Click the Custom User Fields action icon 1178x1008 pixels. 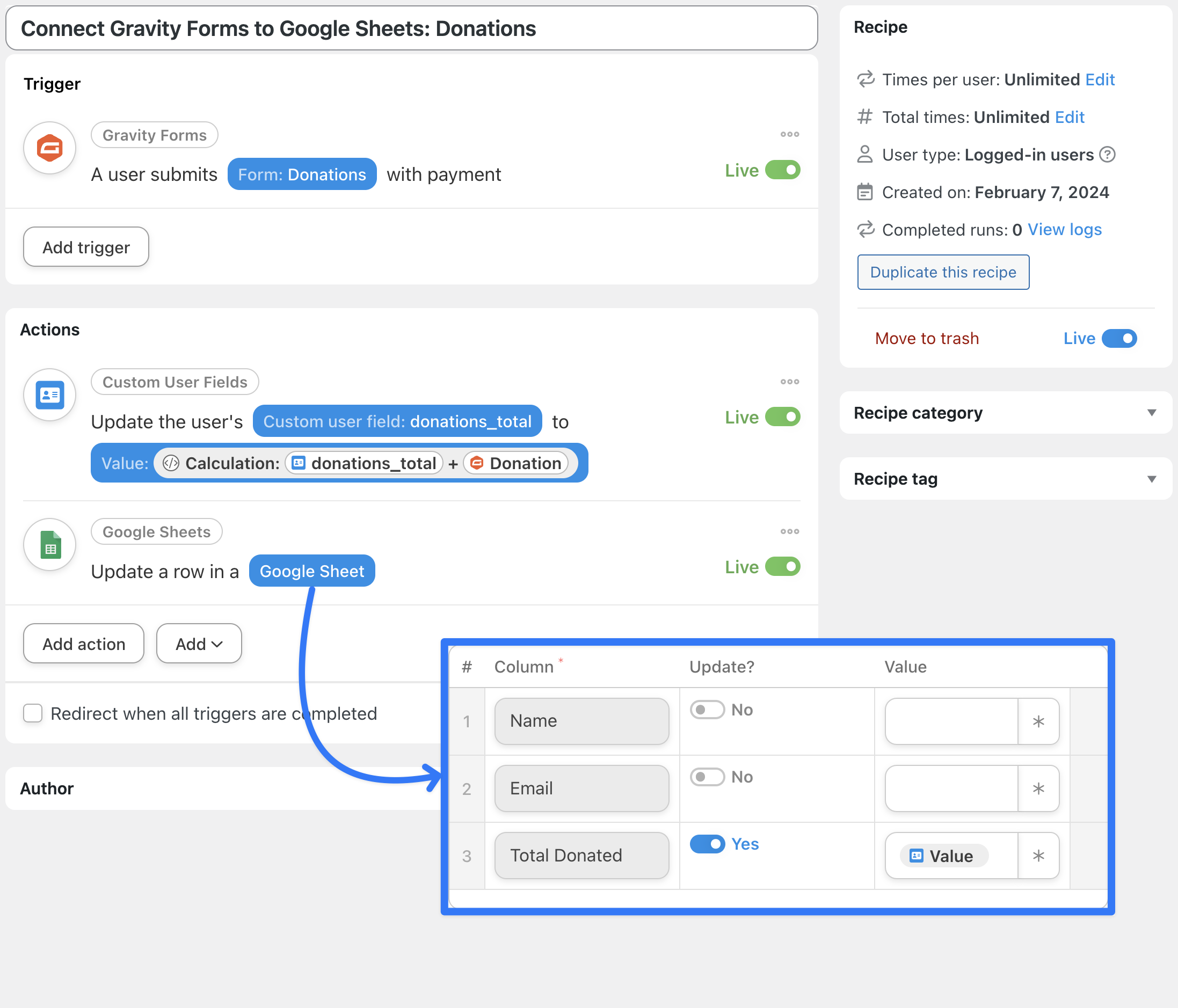pos(49,395)
